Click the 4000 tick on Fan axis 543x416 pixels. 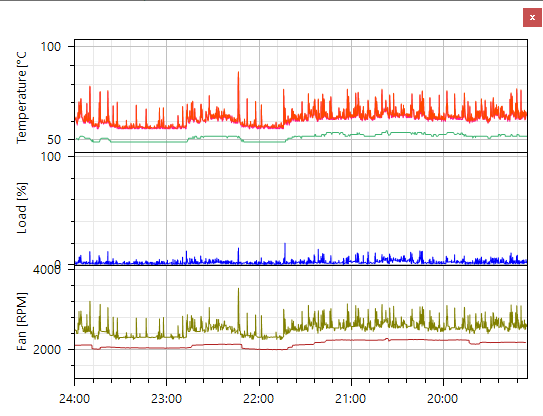[47, 269]
